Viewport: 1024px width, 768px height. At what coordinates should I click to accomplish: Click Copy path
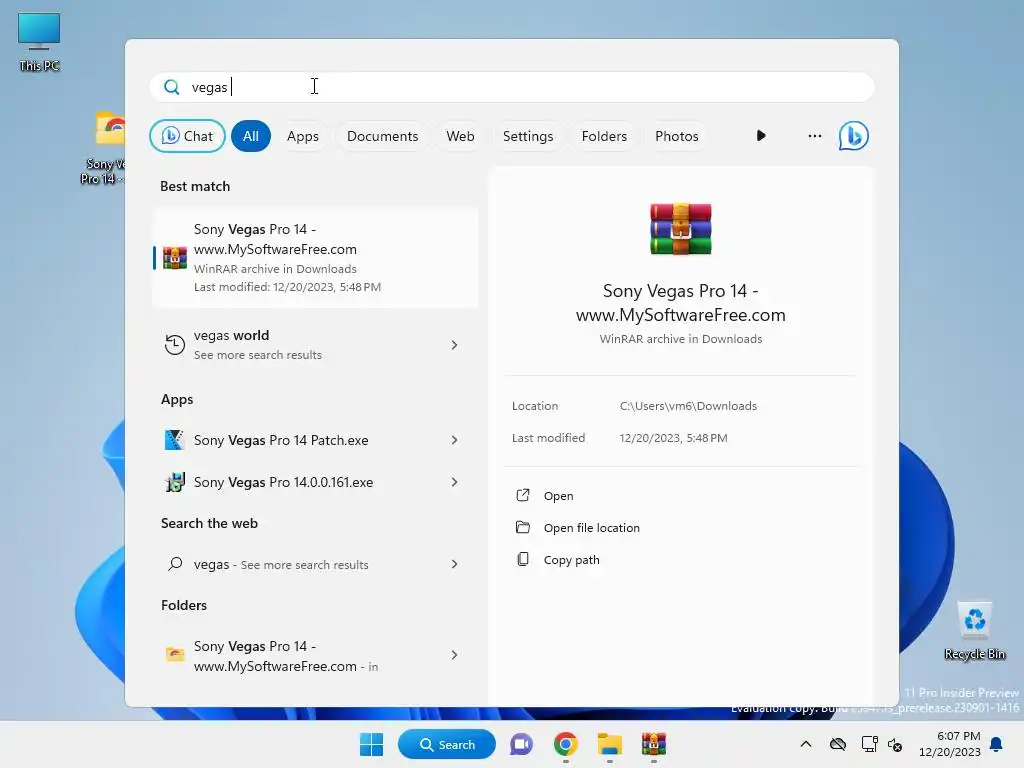click(x=571, y=560)
